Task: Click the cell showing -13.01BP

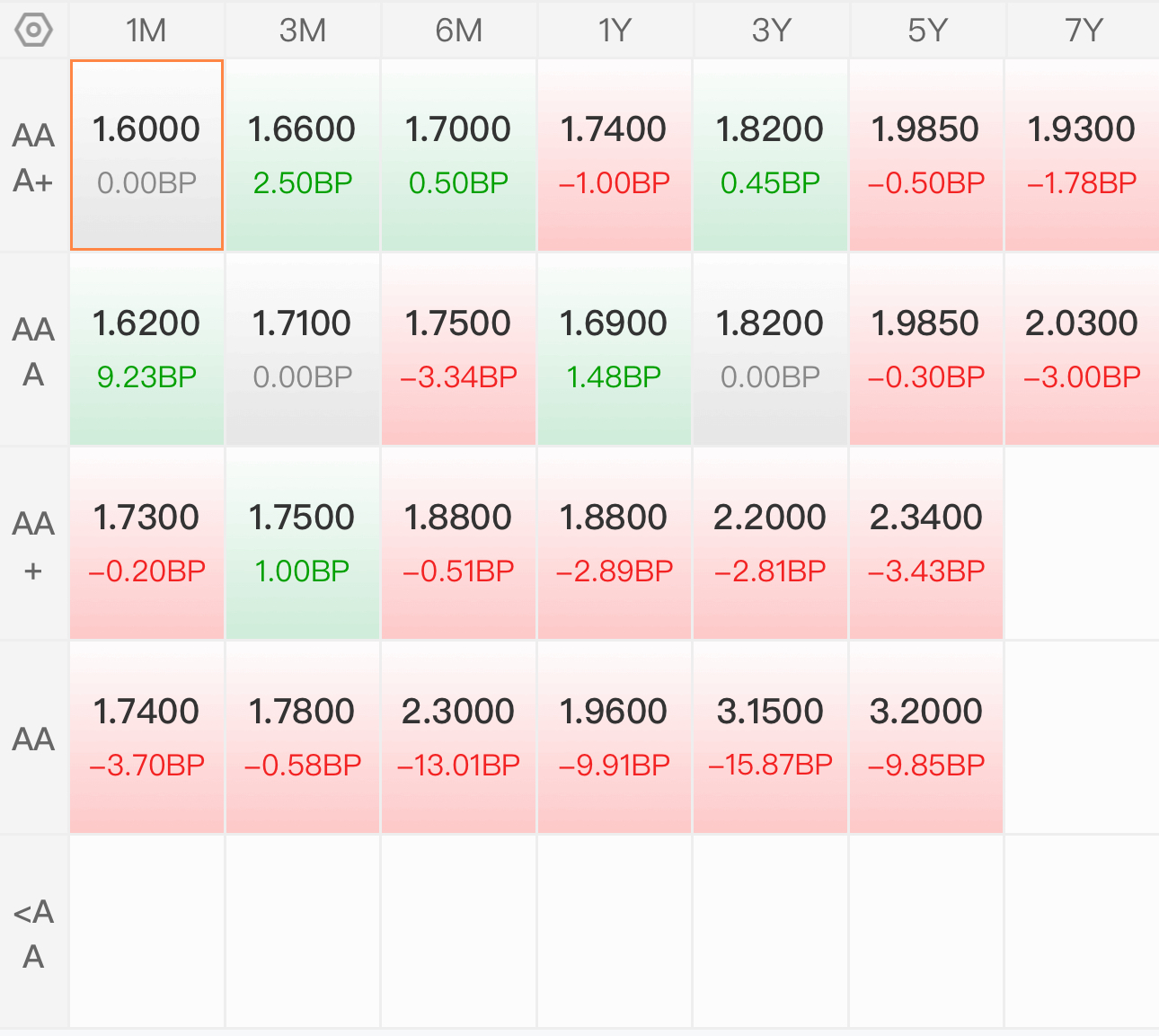Action: [458, 738]
